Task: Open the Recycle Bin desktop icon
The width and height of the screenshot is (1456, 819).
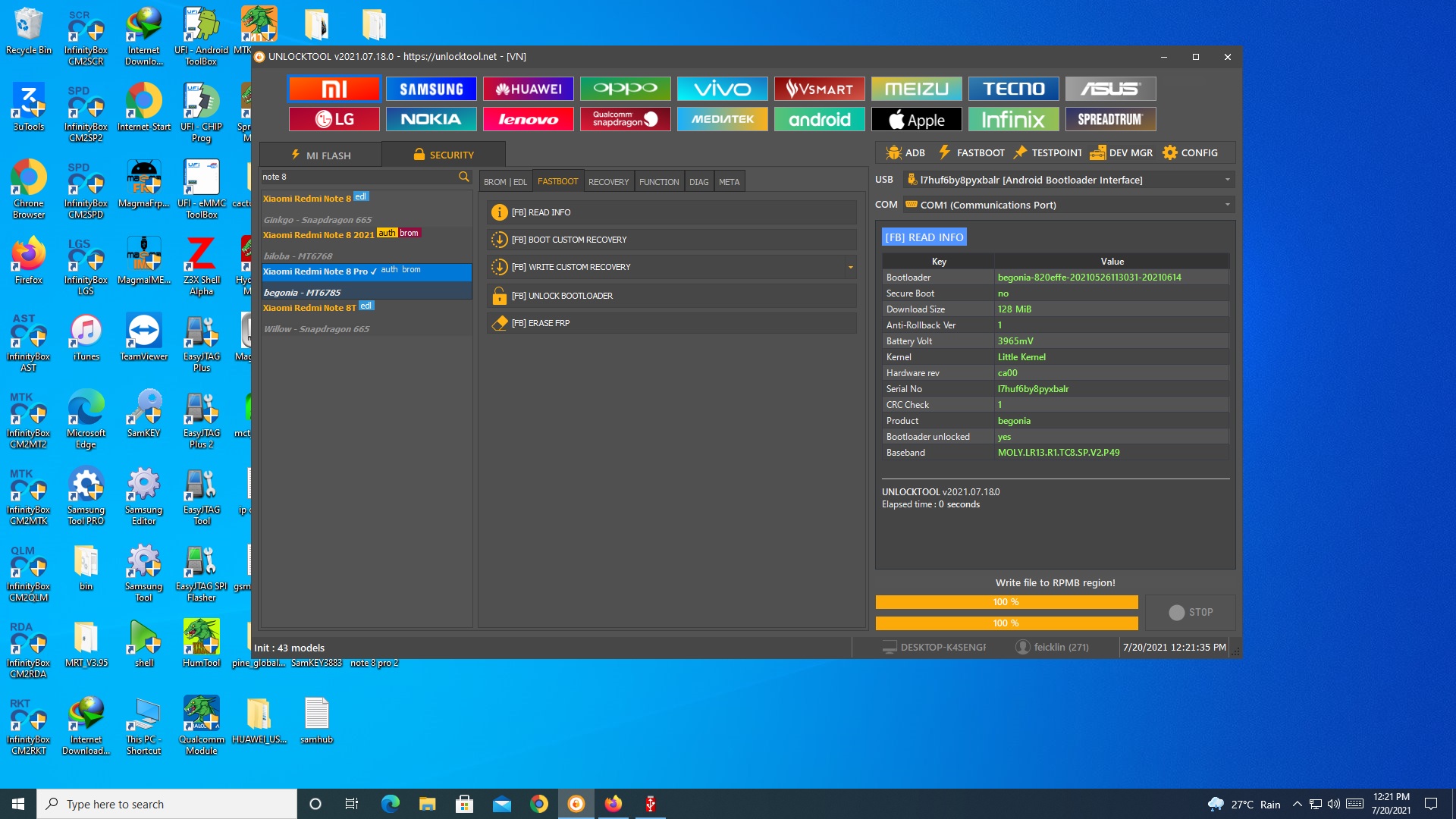Action: (x=29, y=32)
